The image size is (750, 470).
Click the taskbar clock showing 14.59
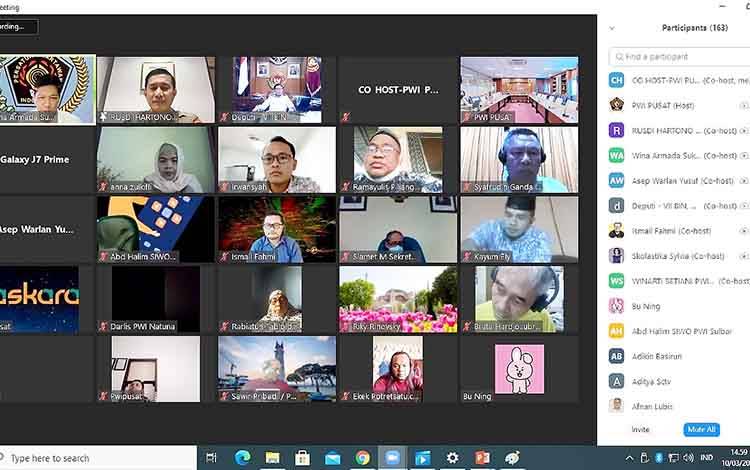(739, 452)
